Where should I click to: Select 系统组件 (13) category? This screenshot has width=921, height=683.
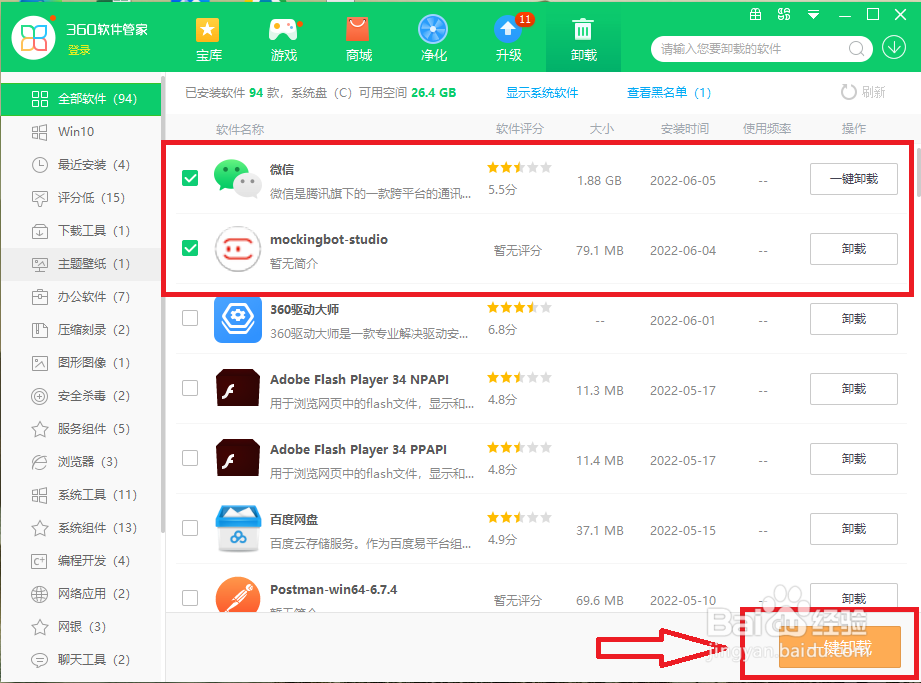(x=81, y=527)
